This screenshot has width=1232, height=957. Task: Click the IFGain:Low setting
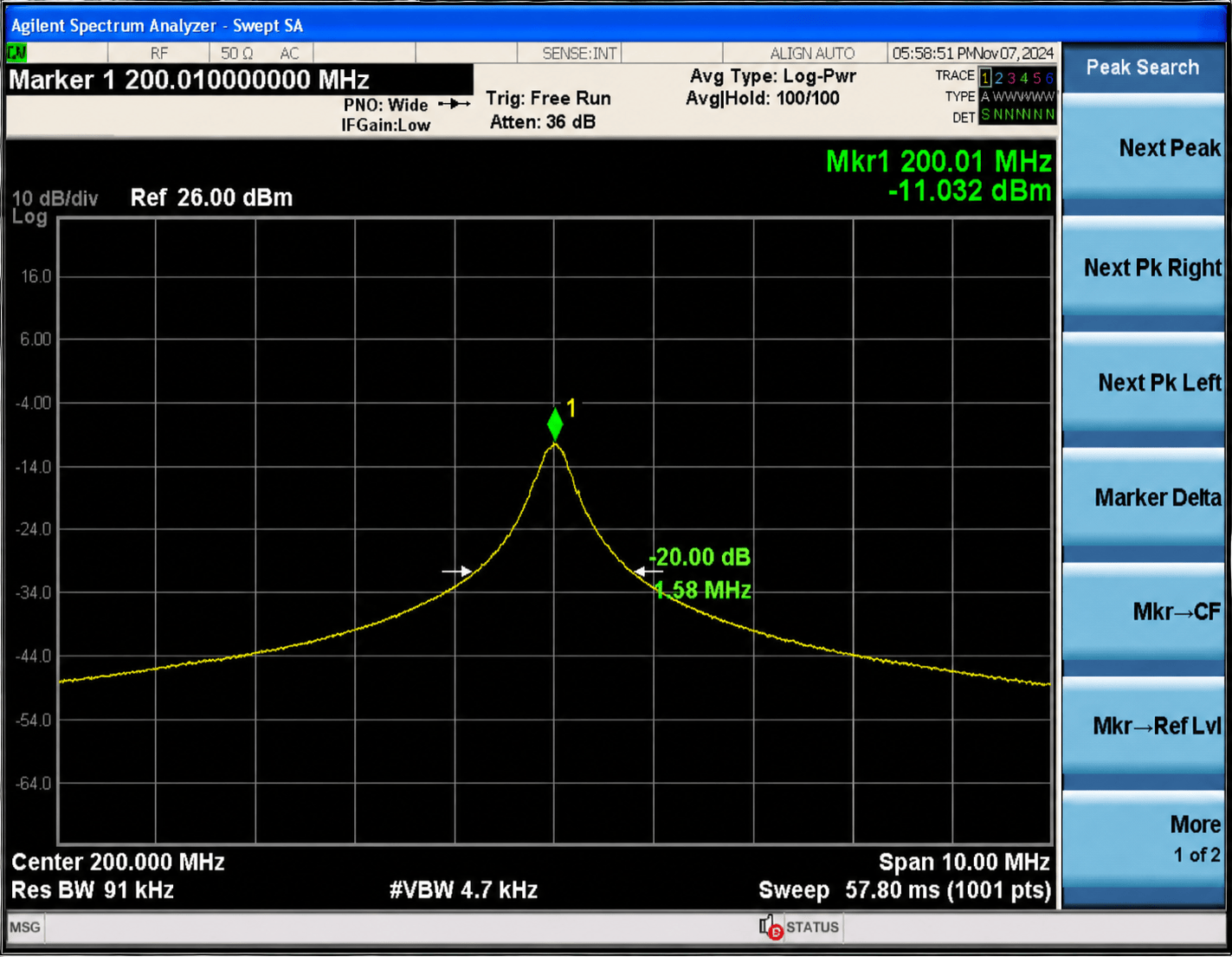(386, 126)
